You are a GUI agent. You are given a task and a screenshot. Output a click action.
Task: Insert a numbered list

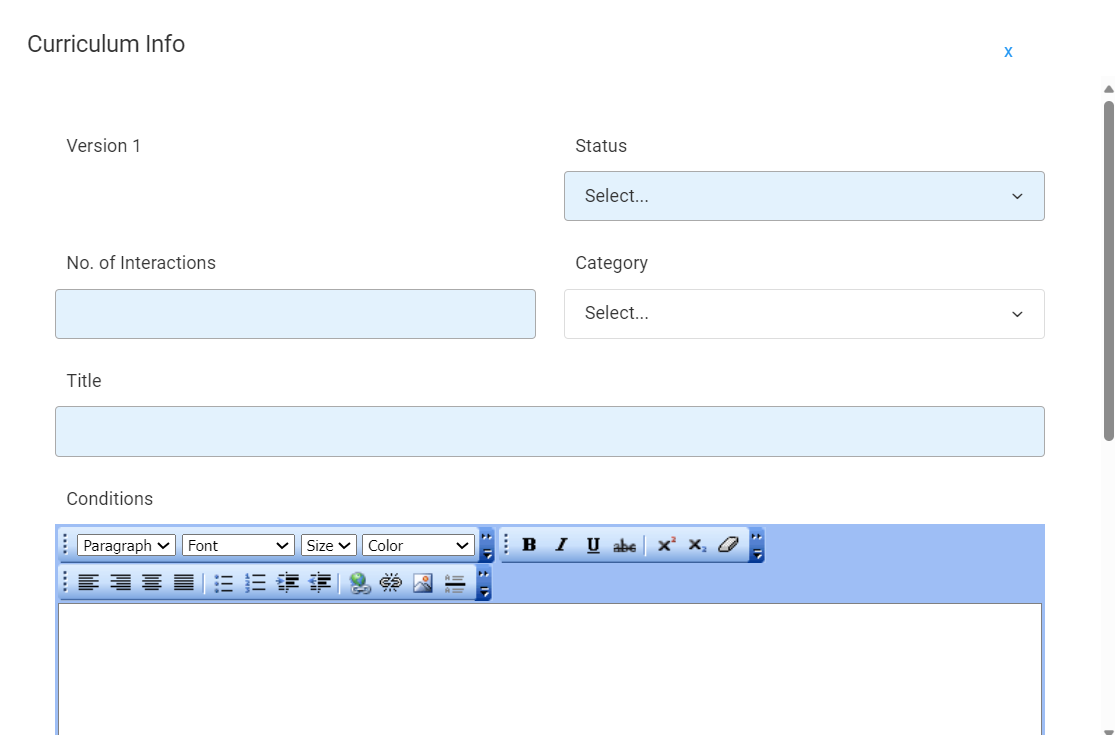255,583
